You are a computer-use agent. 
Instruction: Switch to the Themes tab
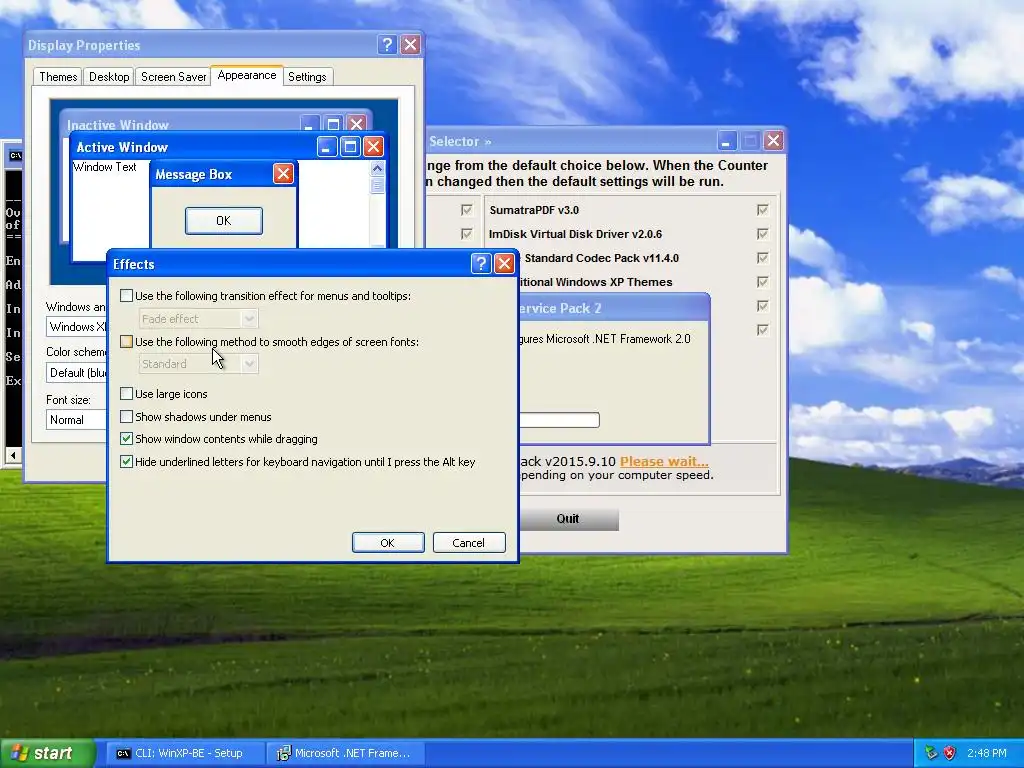57,77
